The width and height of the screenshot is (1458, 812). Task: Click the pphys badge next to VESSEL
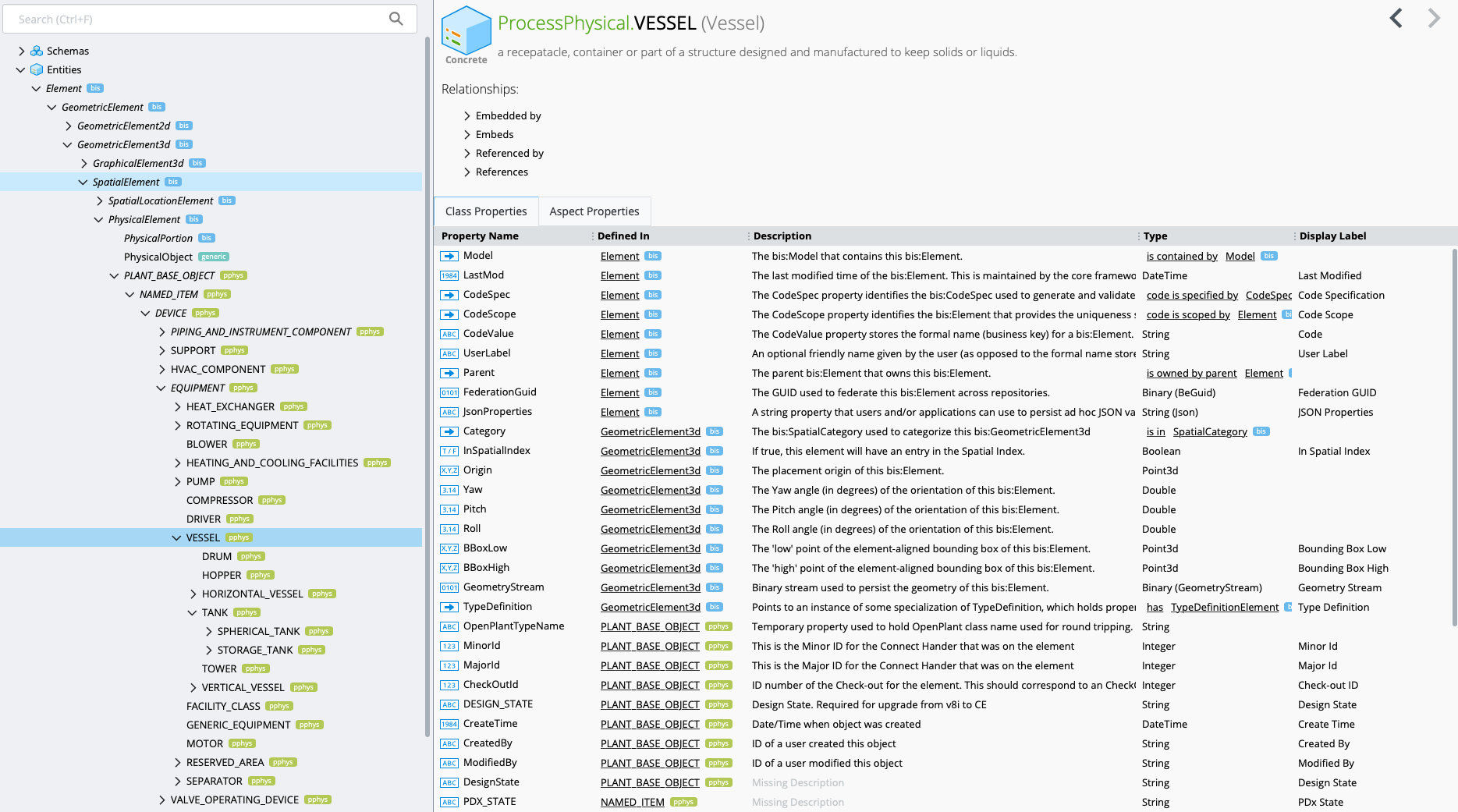(239, 537)
